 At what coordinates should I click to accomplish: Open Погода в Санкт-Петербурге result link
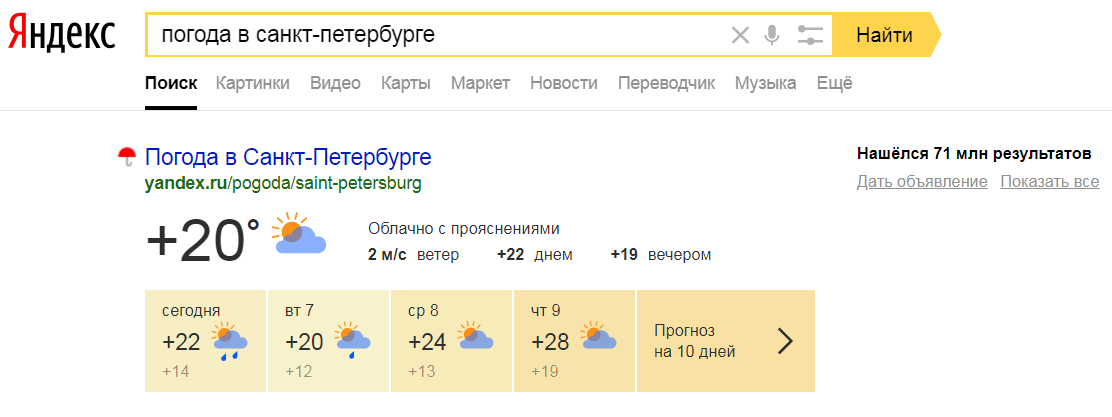[288, 157]
